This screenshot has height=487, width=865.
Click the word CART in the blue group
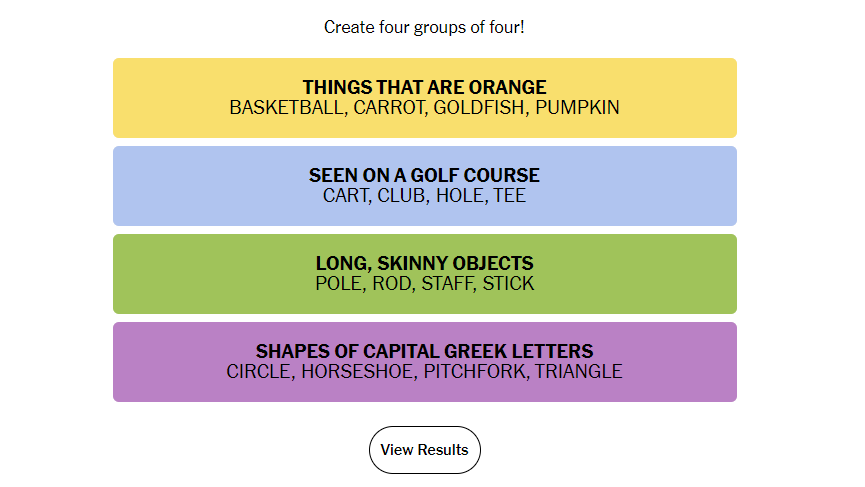(345, 196)
